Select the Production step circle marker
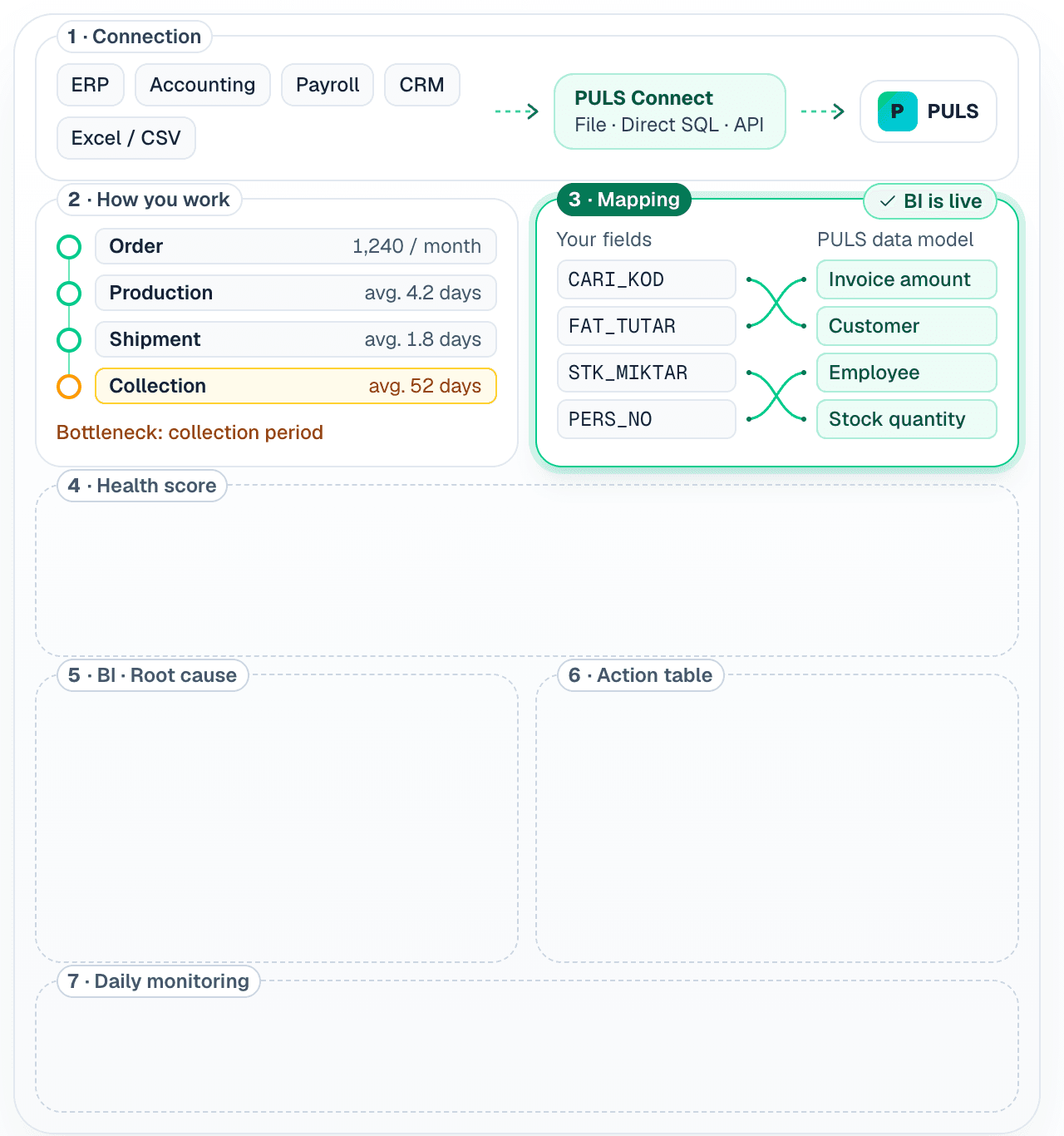This screenshot has width=1064, height=1136. (69, 293)
